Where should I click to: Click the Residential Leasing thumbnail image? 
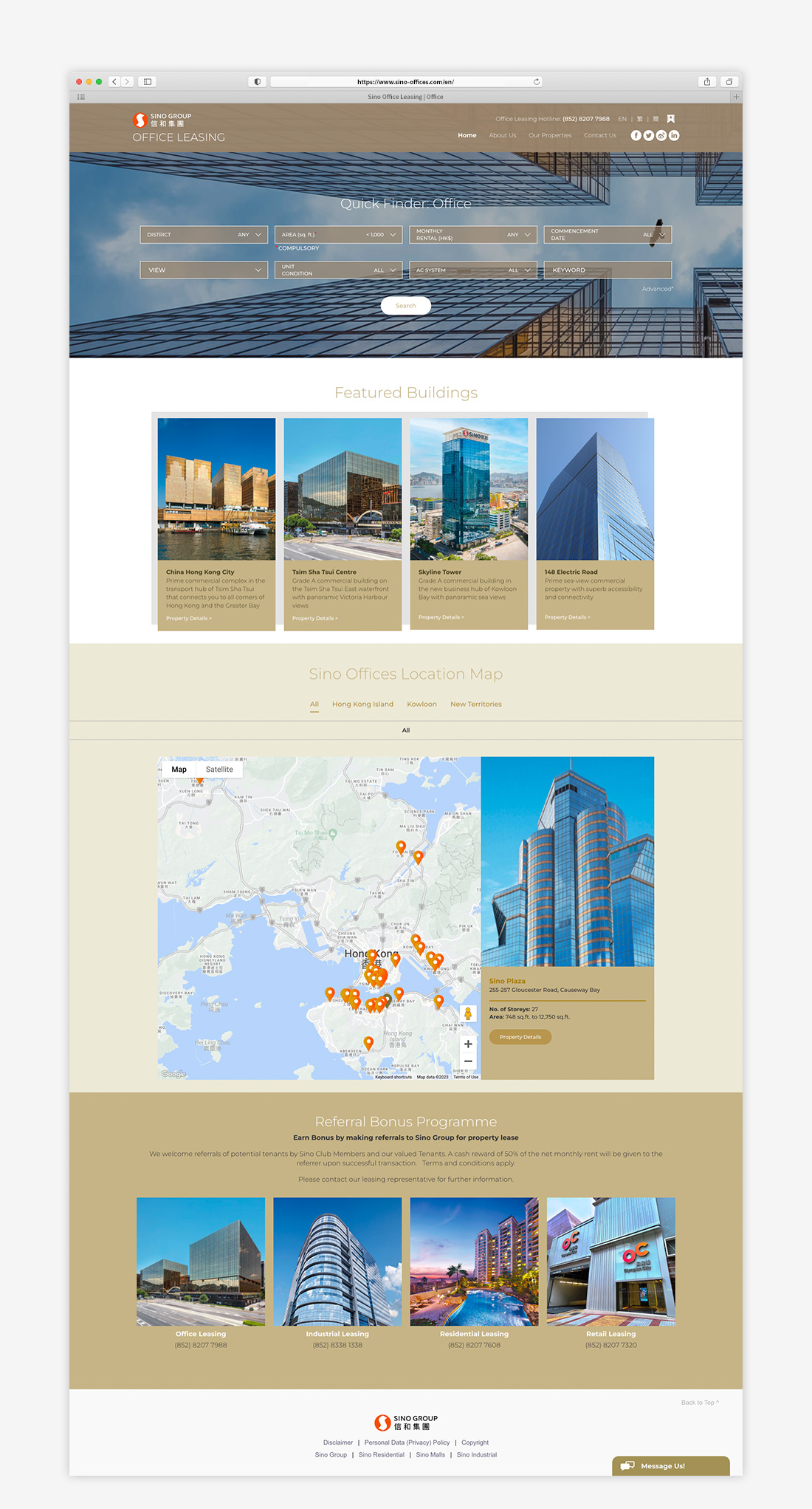[474, 1262]
